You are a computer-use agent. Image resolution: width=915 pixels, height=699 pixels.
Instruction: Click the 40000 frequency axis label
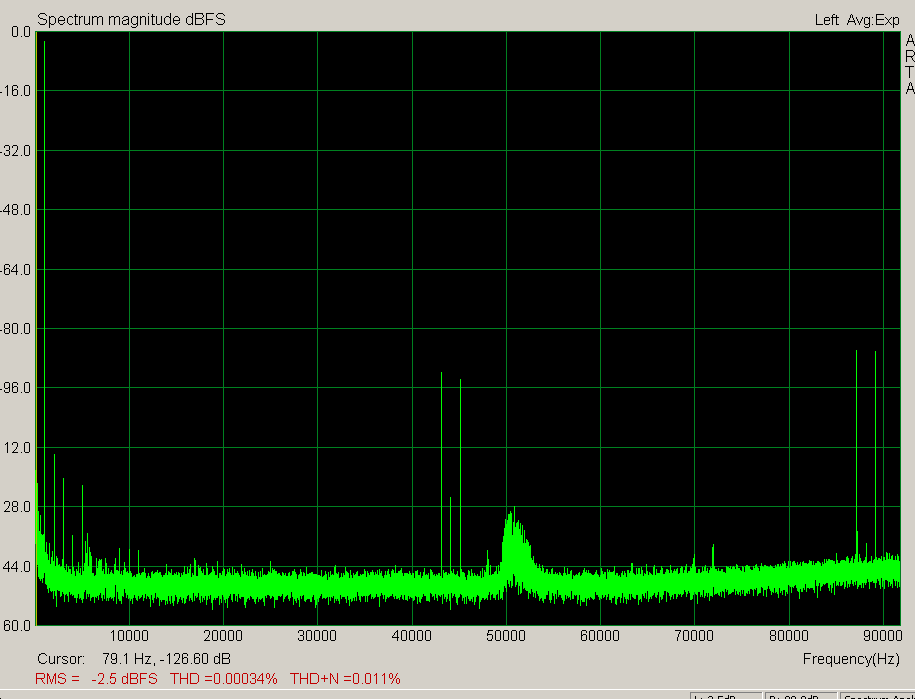(x=411, y=636)
